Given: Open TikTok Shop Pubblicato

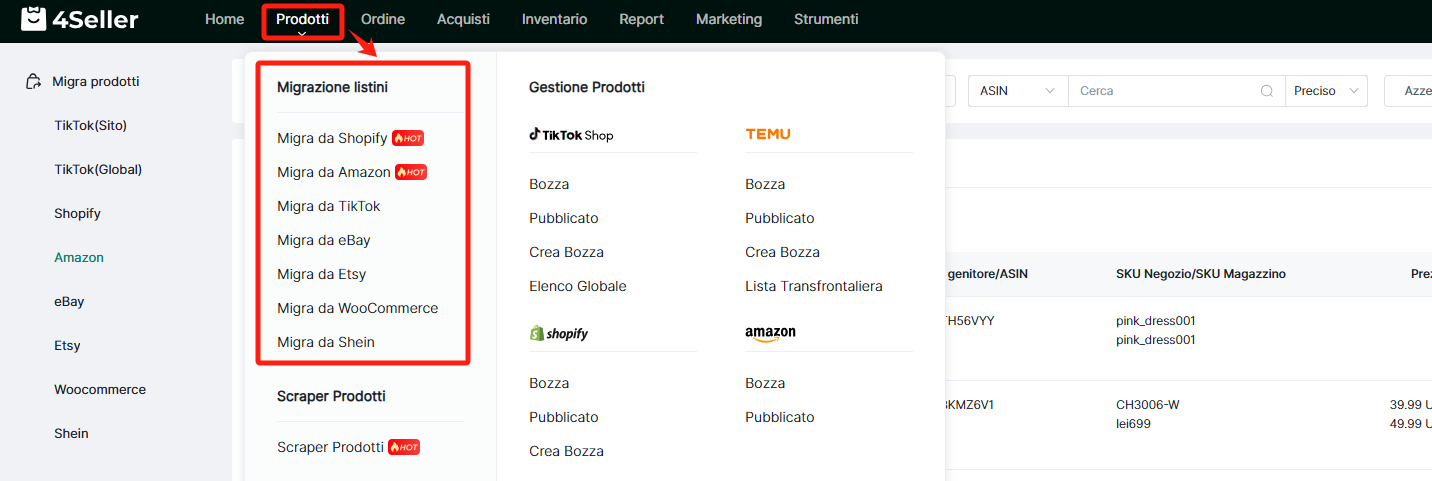Looking at the screenshot, I should [x=564, y=218].
